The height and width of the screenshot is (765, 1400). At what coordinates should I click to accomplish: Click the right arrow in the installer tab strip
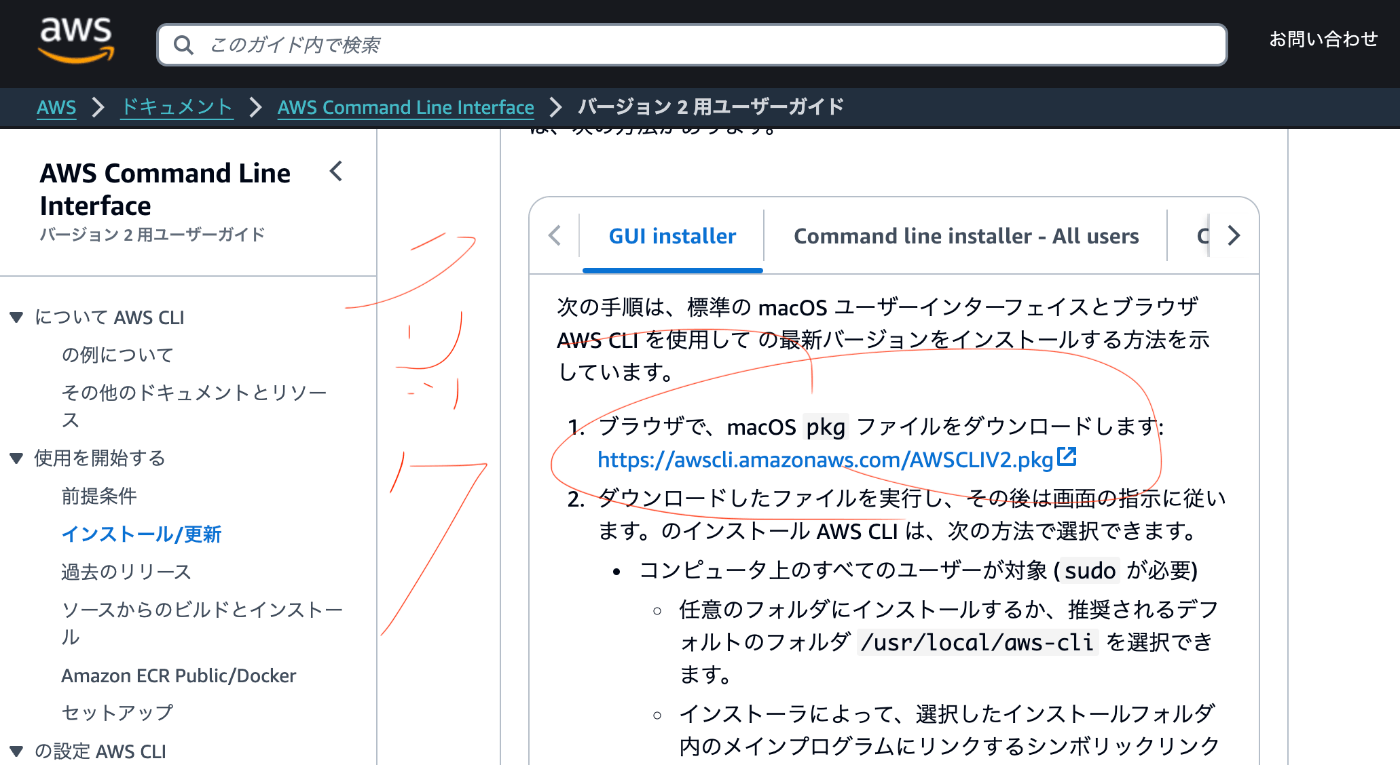pos(1234,235)
